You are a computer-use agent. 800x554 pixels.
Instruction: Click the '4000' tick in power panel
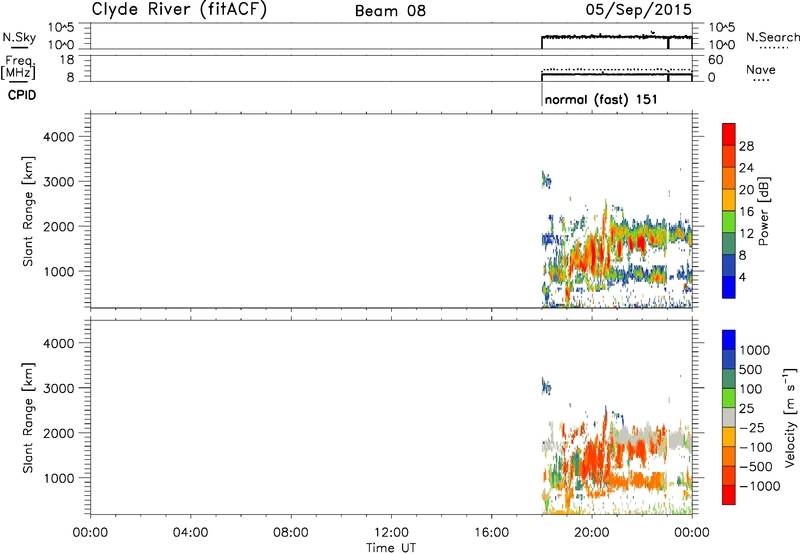click(58, 137)
